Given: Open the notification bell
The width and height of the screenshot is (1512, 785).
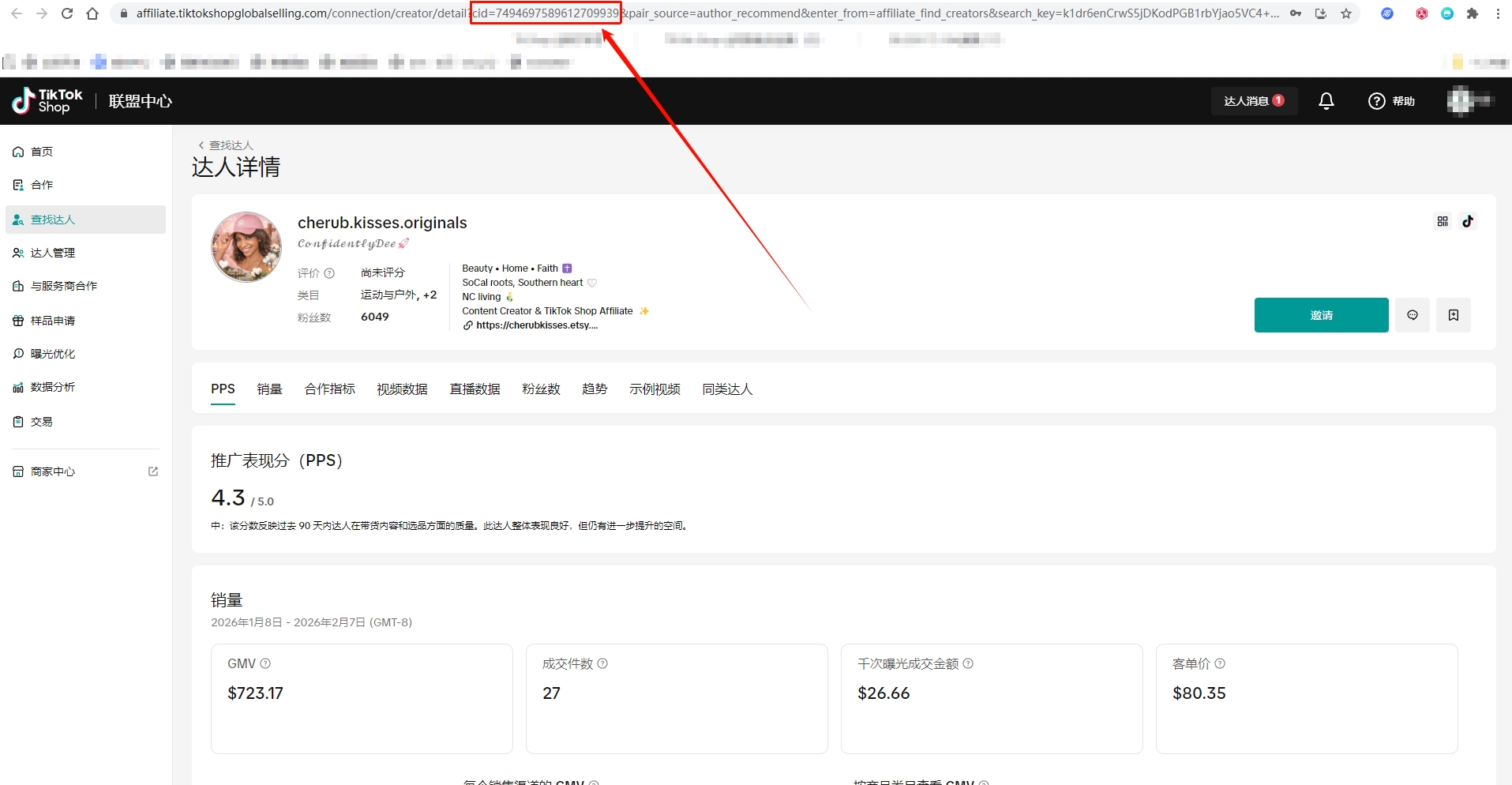Looking at the screenshot, I should tap(1326, 101).
